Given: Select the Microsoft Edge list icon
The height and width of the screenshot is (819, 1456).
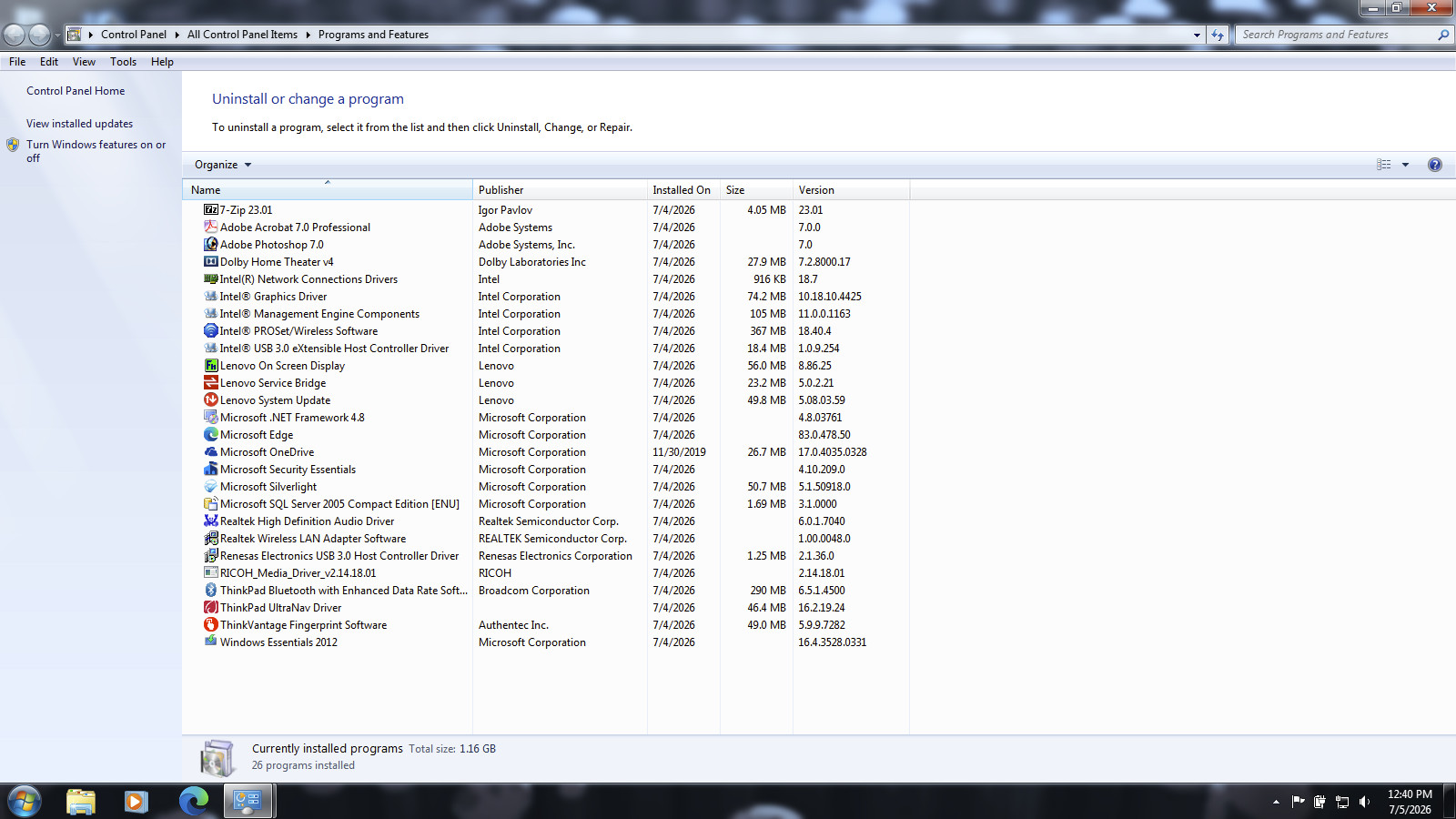Looking at the screenshot, I should tap(211, 434).
